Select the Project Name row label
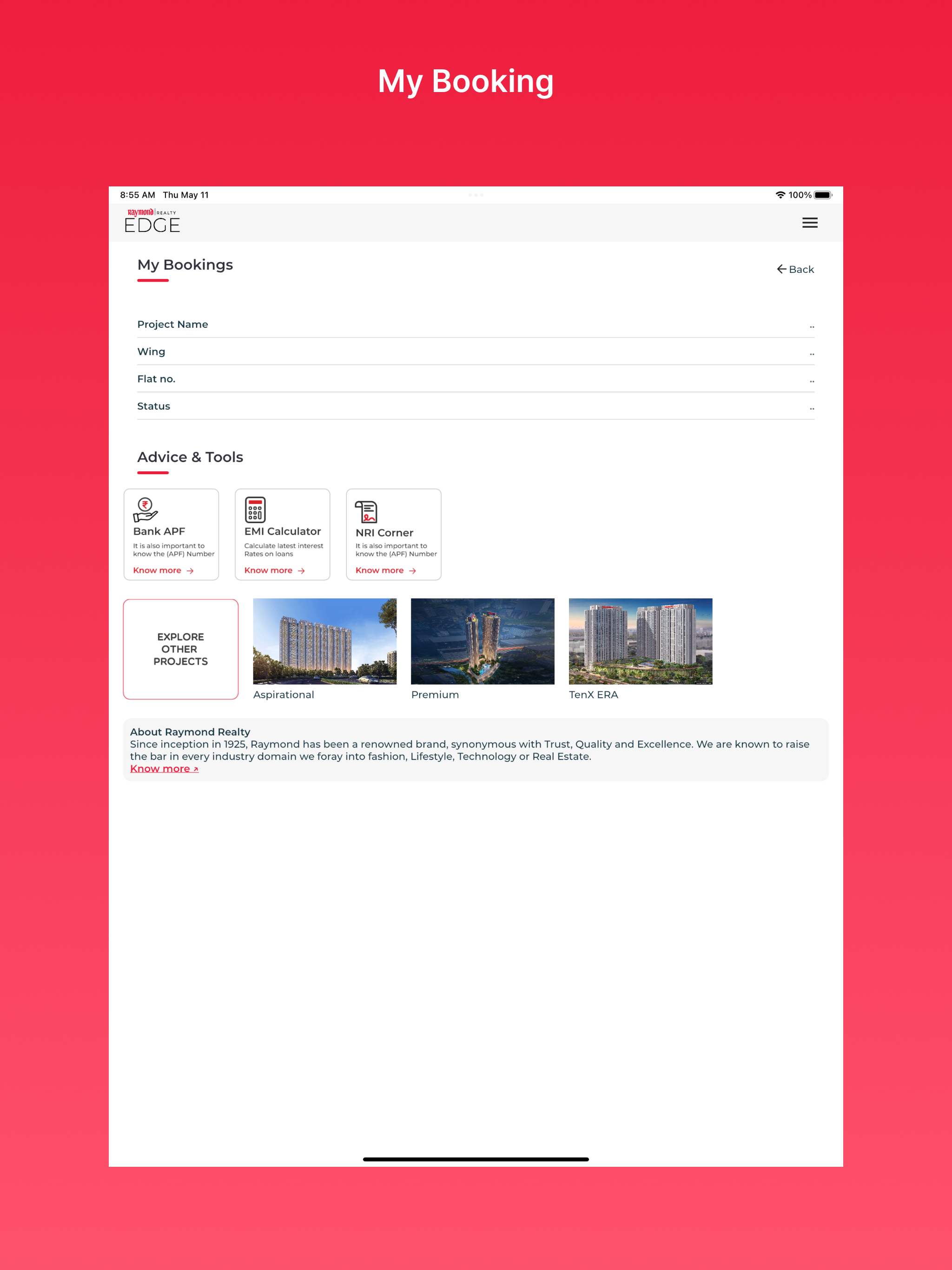Screen dimensions: 952x1270 click(173, 324)
